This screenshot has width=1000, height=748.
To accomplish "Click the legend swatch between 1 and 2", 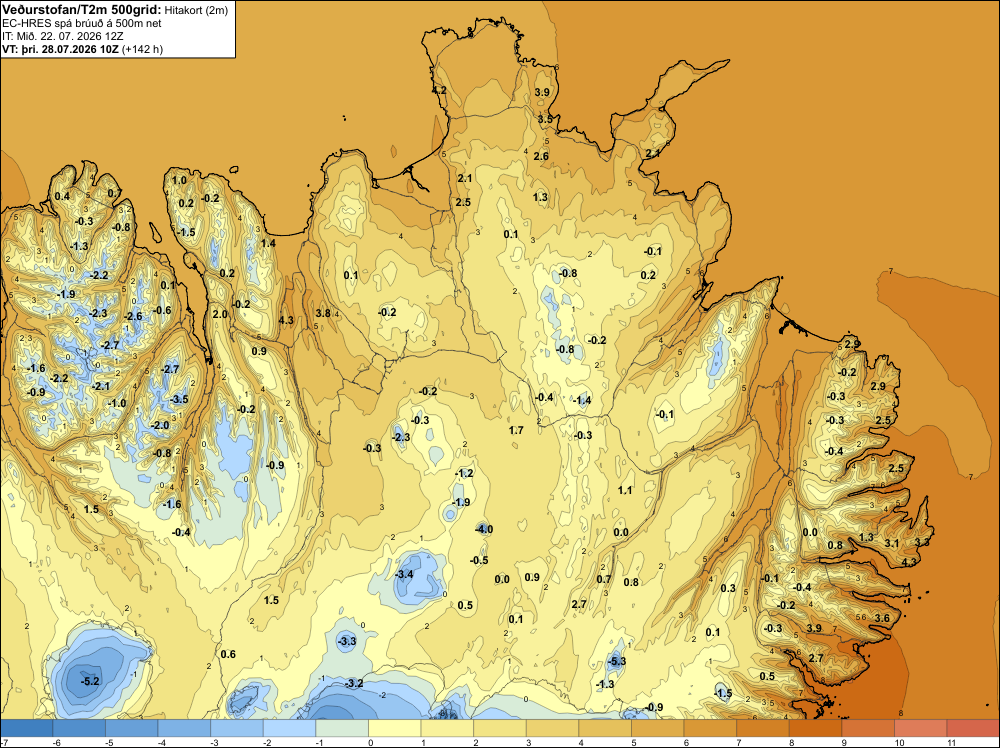I will pos(447,728).
